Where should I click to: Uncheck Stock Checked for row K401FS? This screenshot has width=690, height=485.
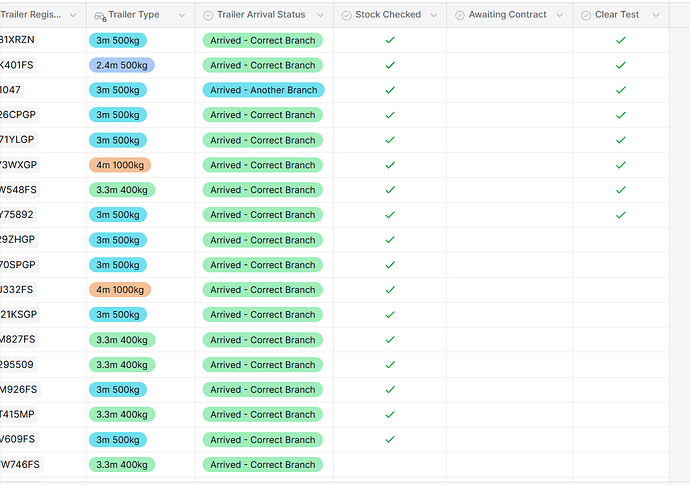click(390, 65)
